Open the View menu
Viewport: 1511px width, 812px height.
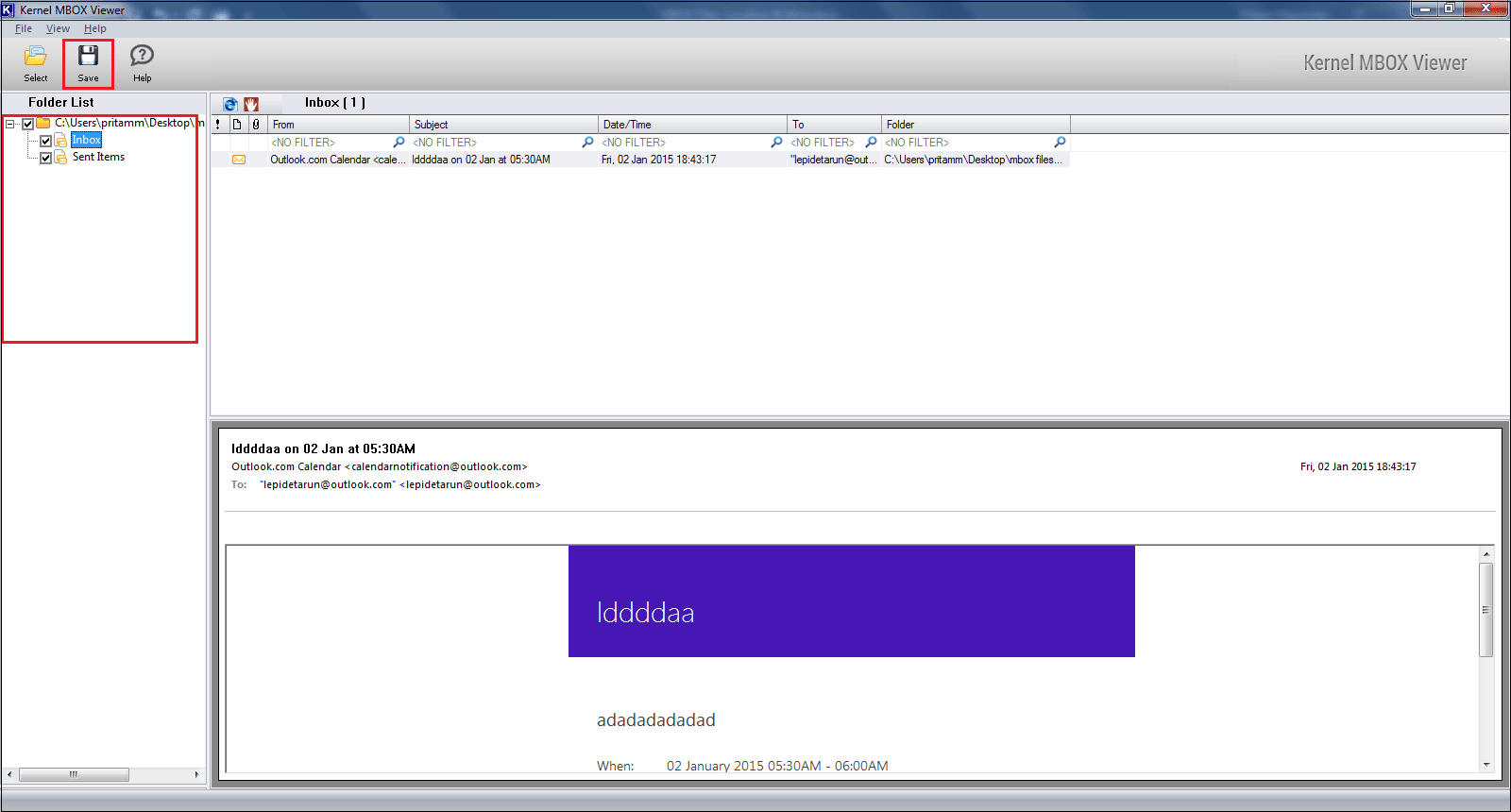pos(58,28)
